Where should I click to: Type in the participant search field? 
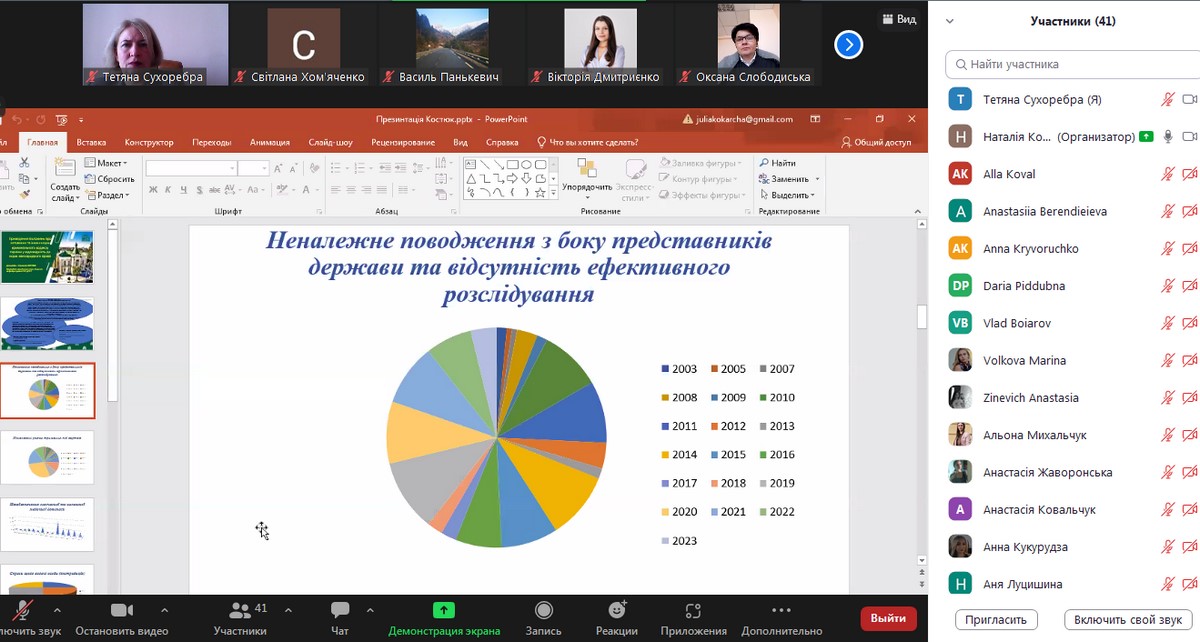point(1070,64)
